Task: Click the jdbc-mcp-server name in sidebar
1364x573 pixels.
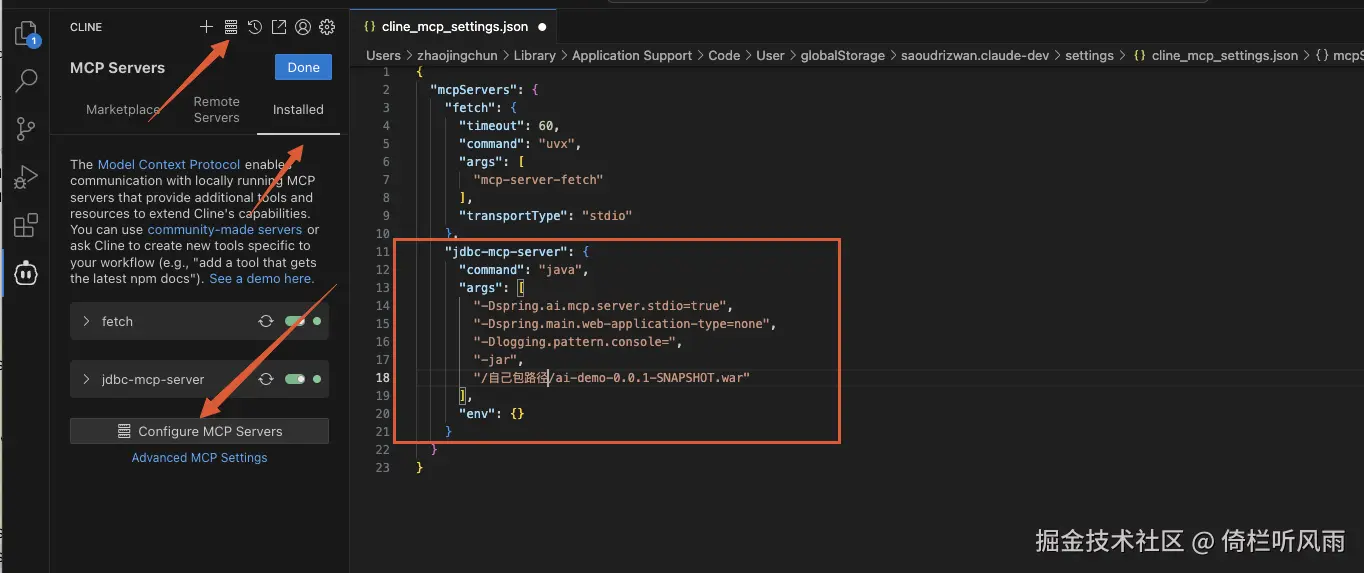Action: pos(153,379)
